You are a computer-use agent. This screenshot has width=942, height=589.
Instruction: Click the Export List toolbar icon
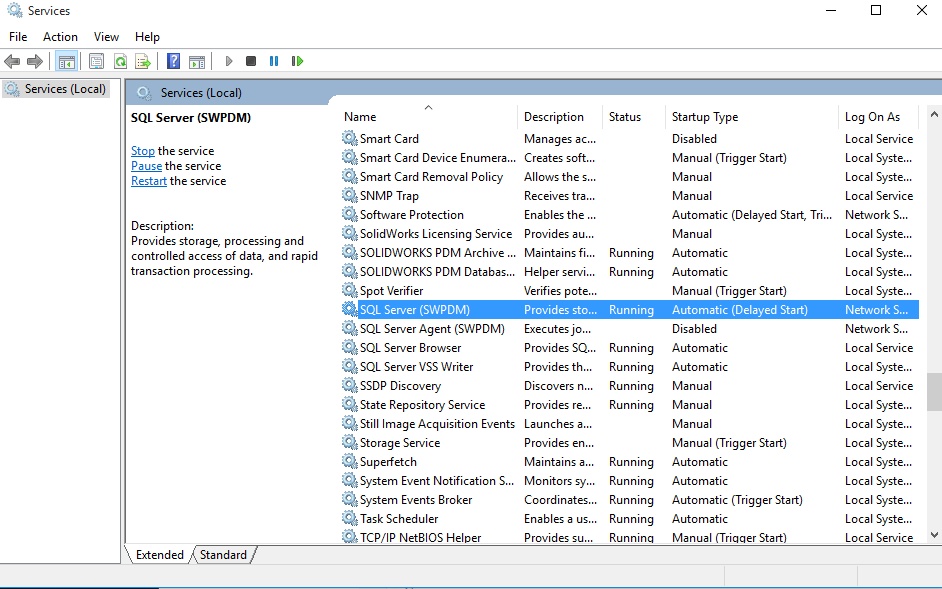pos(143,61)
